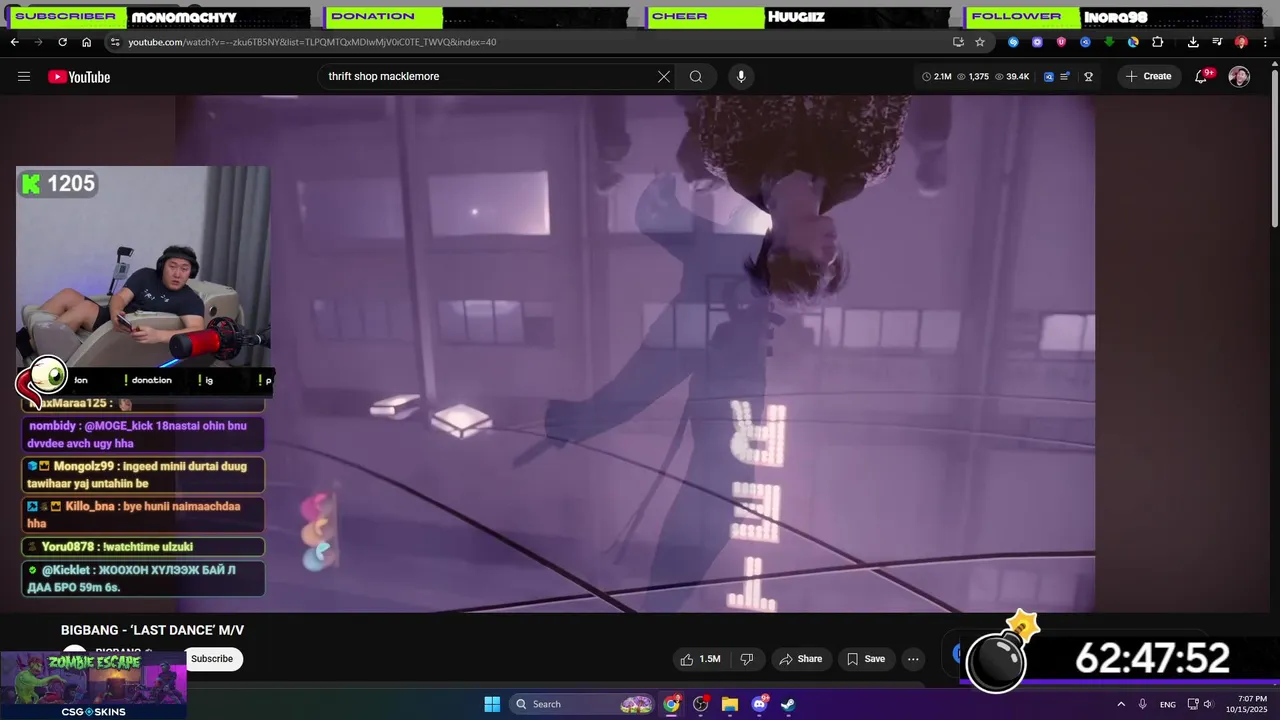Install app icon in the address bar

[958, 42]
